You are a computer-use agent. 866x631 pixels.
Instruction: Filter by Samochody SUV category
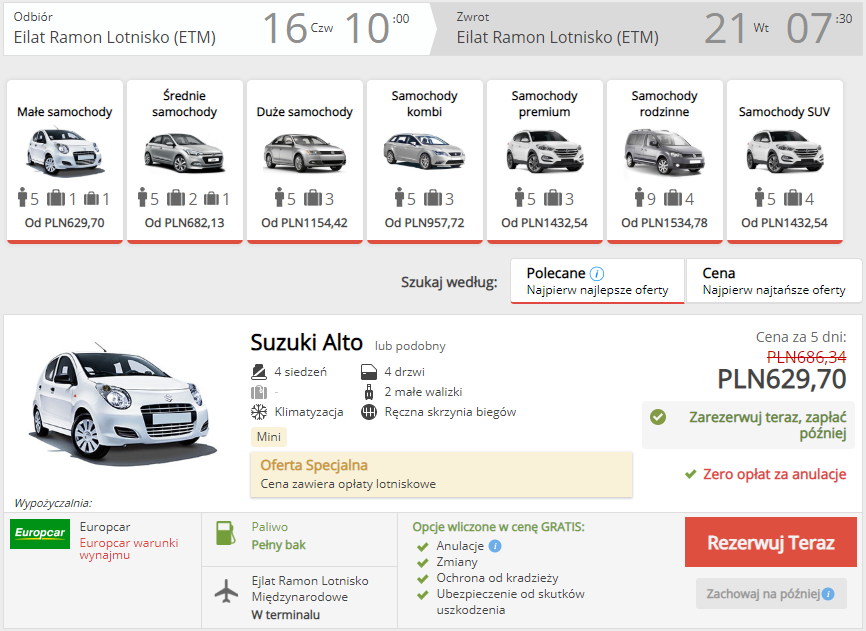pyautogui.click(x=784, y=161)
